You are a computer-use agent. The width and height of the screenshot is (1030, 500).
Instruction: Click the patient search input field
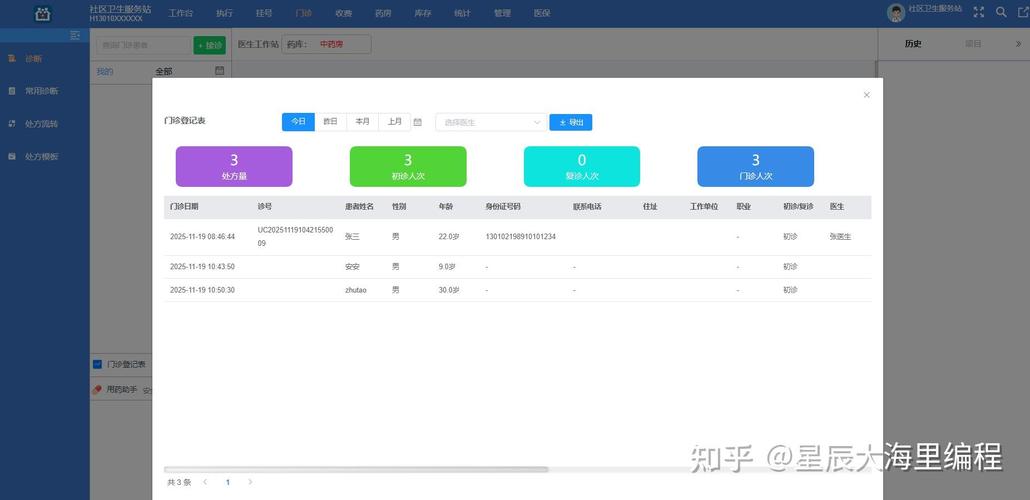click(143, 45)
